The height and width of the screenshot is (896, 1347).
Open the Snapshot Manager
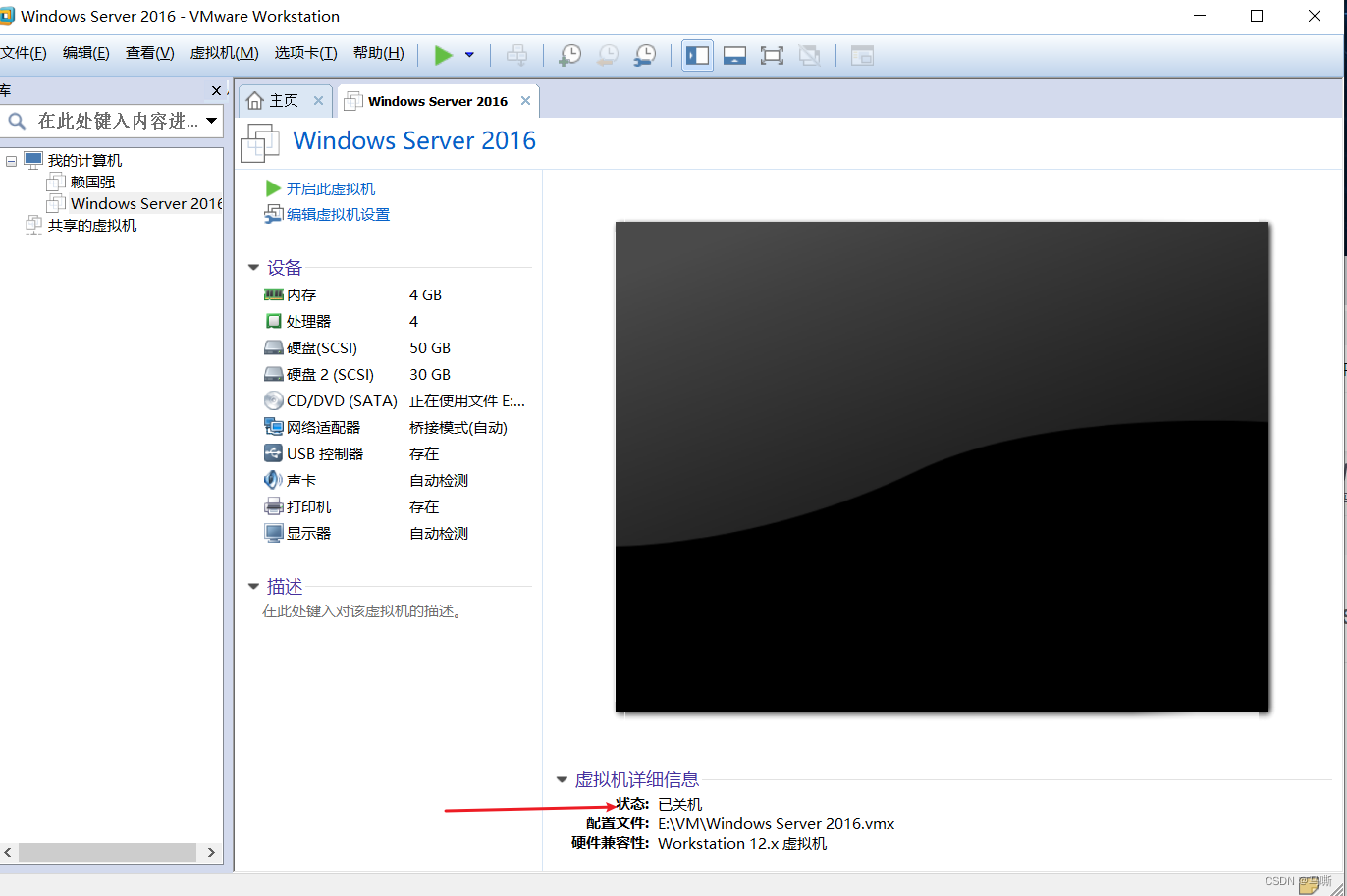(x=644, y=55)
